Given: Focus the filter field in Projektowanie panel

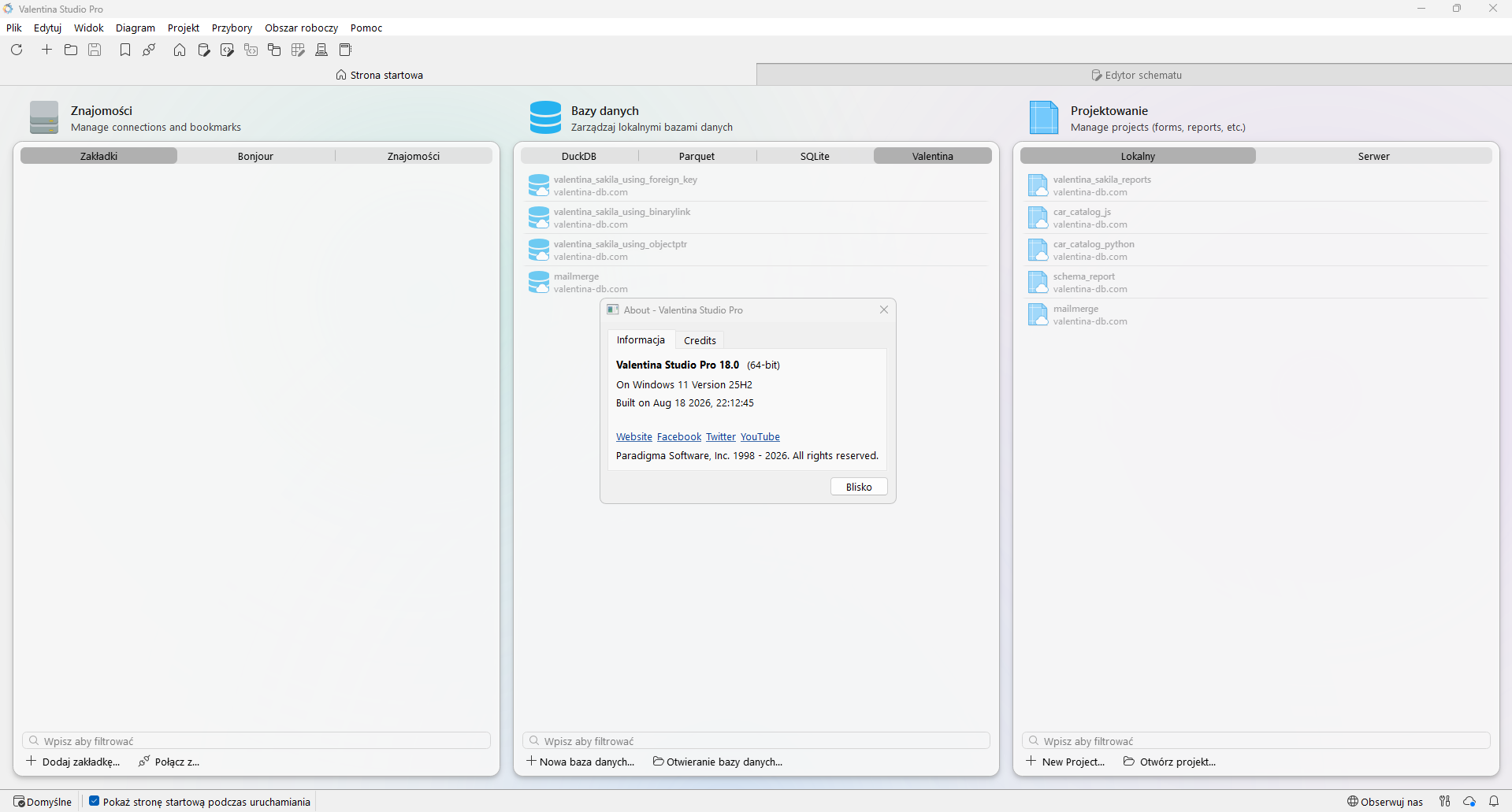Looking at the screenshot, I should [1256, 741].
